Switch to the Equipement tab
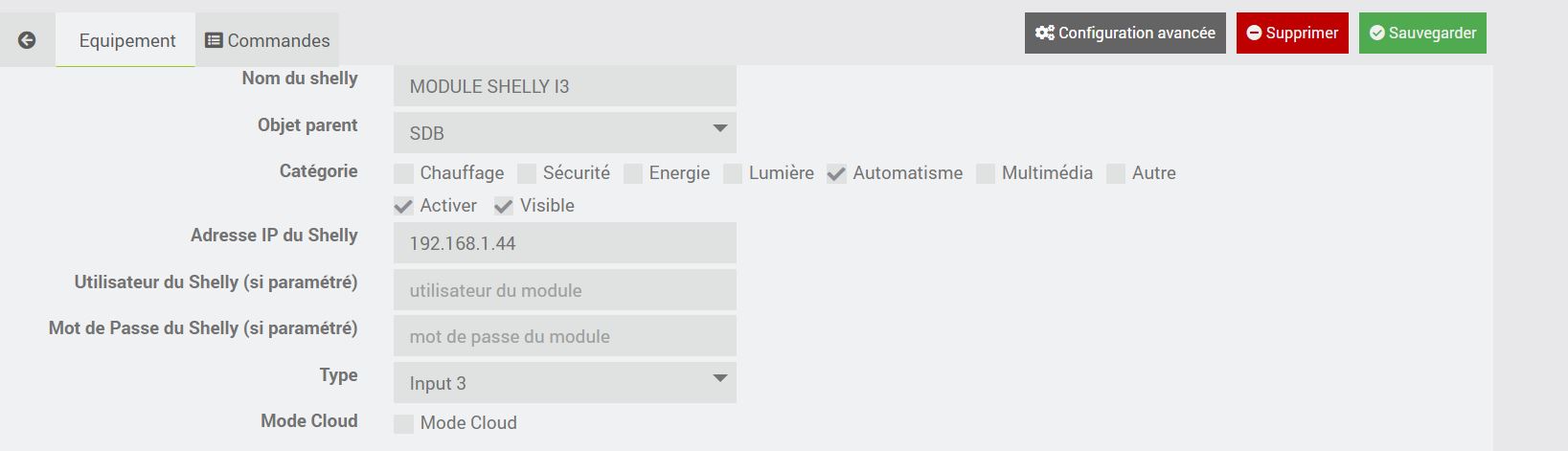 pos(126,40)
